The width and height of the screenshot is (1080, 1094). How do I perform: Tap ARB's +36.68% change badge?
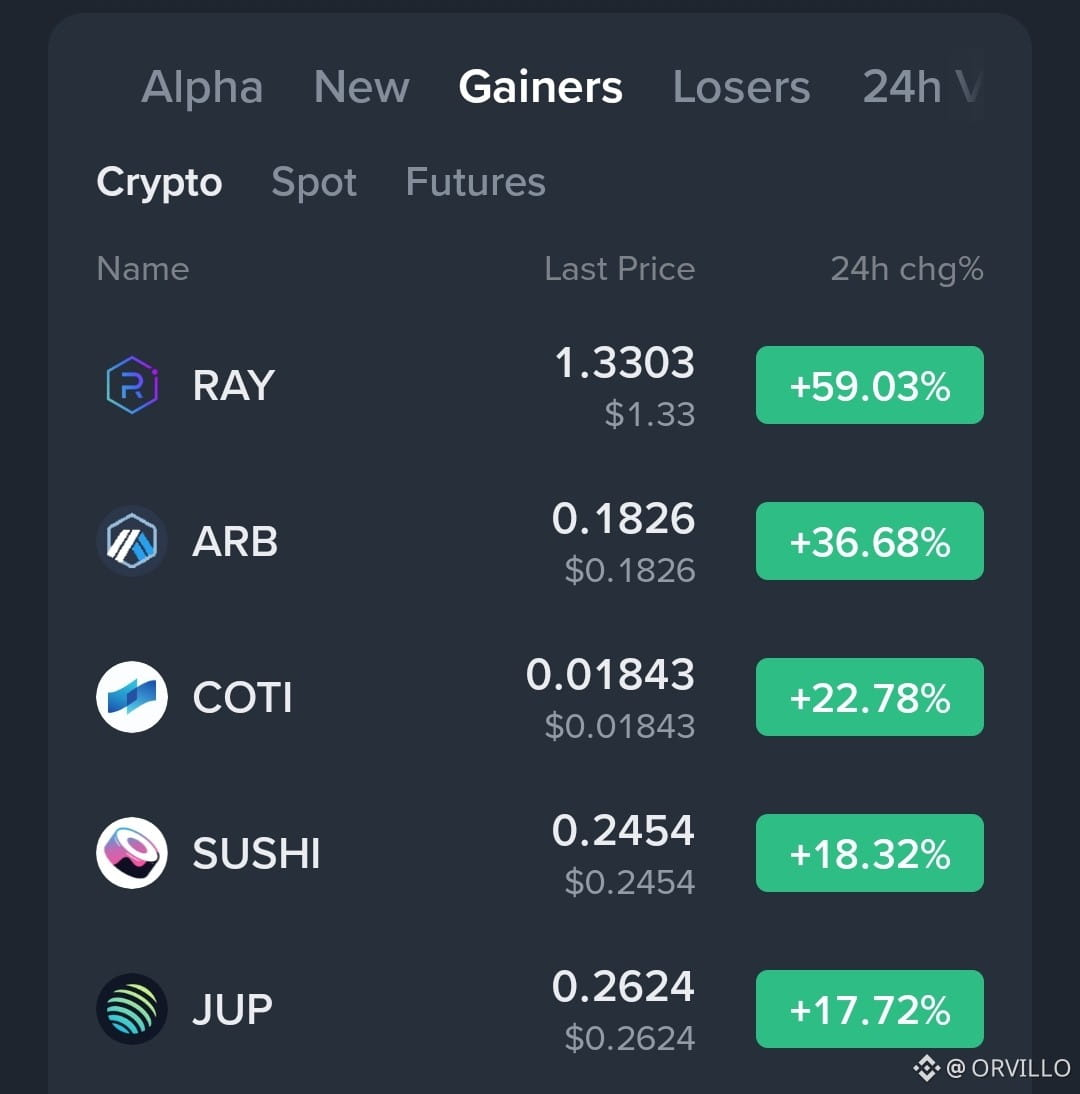(x=870, y=541)
